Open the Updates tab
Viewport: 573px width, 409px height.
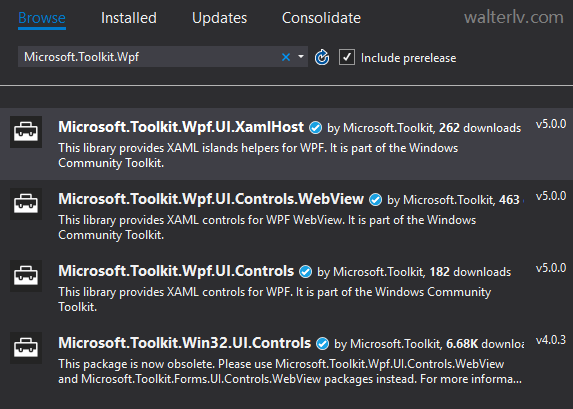(219, 18)
